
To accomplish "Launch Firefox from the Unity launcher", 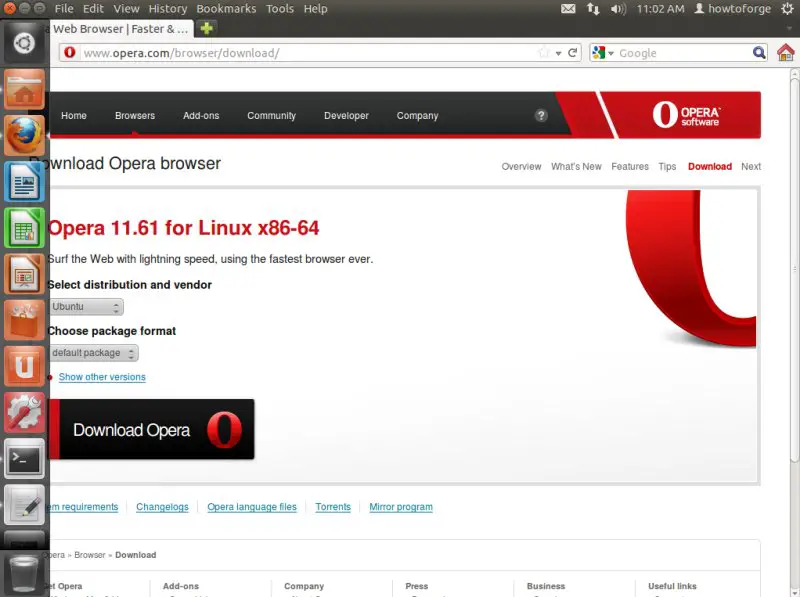I will [24, 135].
